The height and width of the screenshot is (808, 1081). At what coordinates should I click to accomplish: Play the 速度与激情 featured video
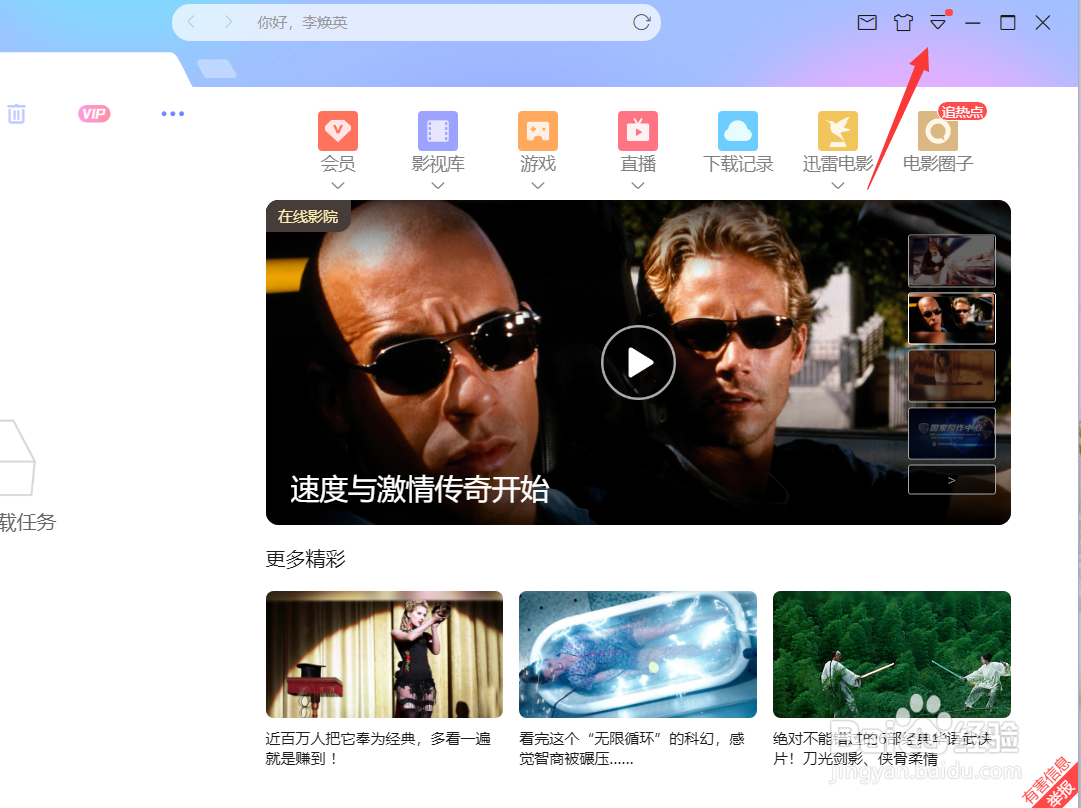click(638, 362)
